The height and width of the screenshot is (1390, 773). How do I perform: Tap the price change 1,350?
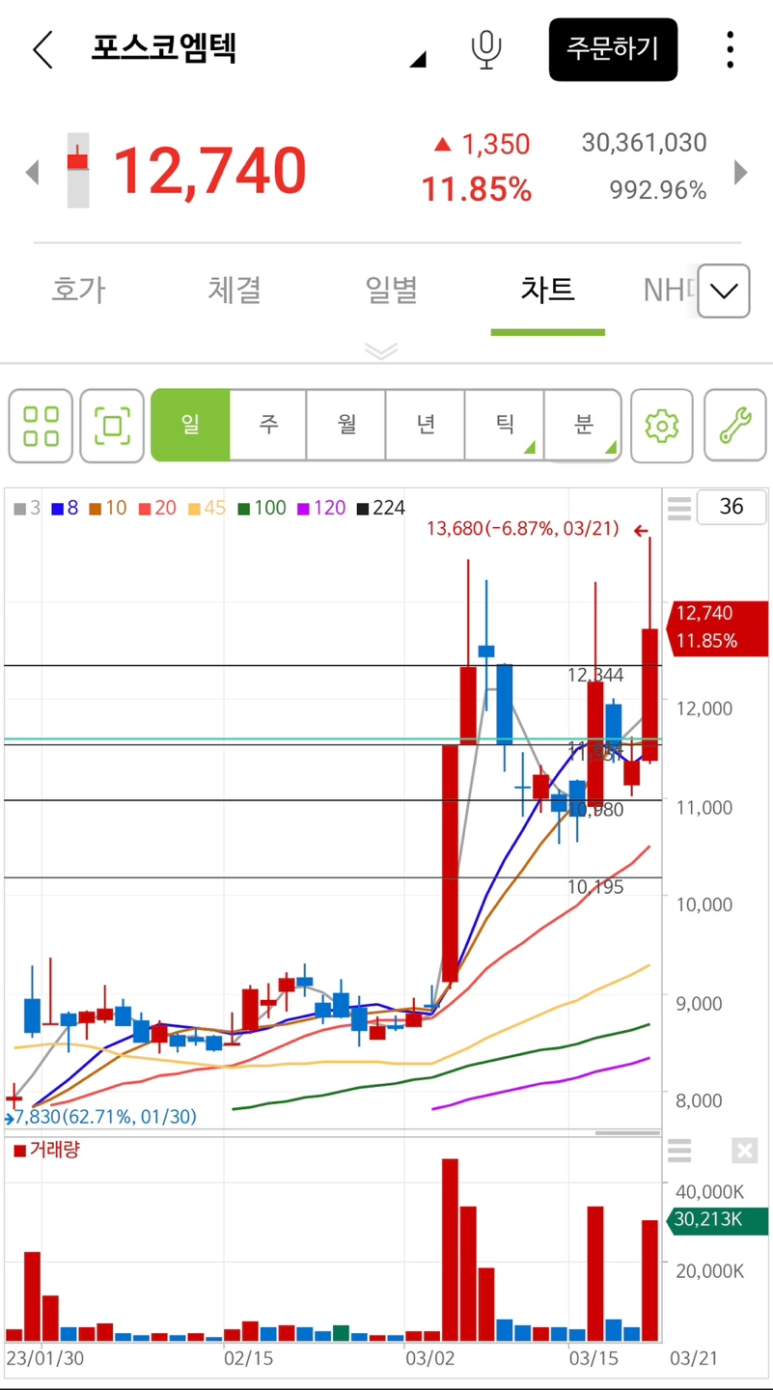481,144
